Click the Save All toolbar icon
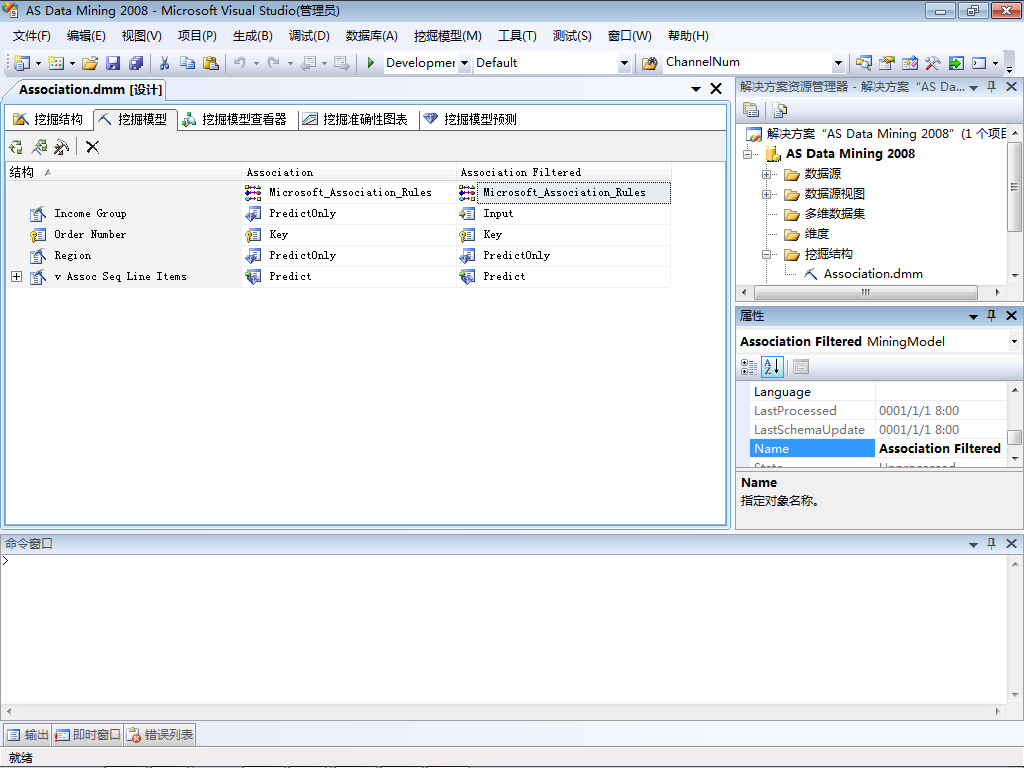The image size is (1024, 768). [x=136, y=63]
